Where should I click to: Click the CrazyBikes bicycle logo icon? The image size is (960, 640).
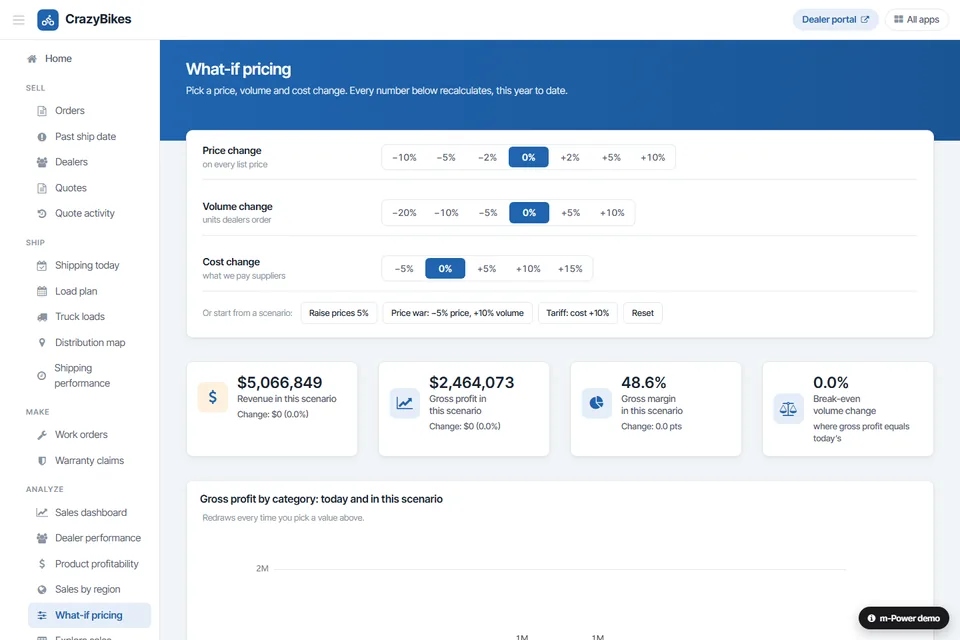tap(48, 20)
